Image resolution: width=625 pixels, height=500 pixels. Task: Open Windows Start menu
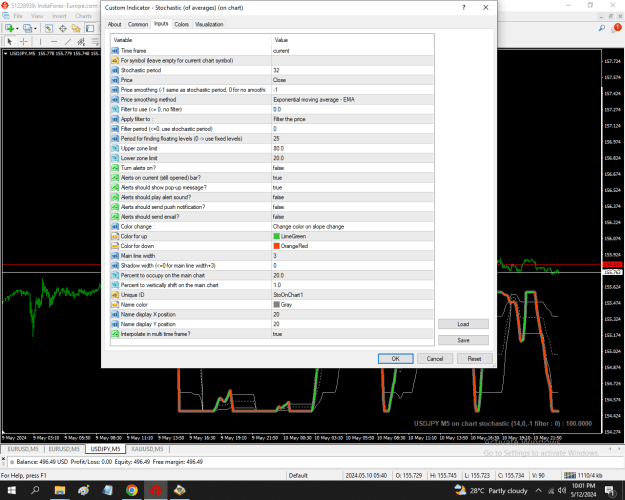(x=11, y=490)
